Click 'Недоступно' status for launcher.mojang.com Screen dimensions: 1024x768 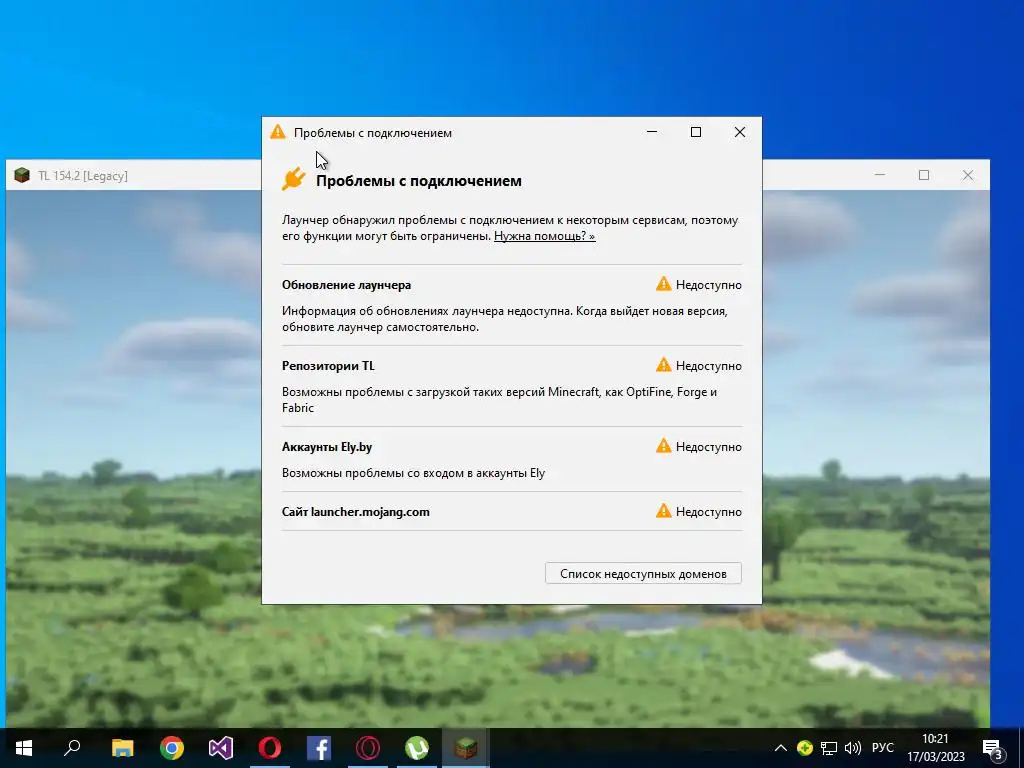(x=709, y=511)
